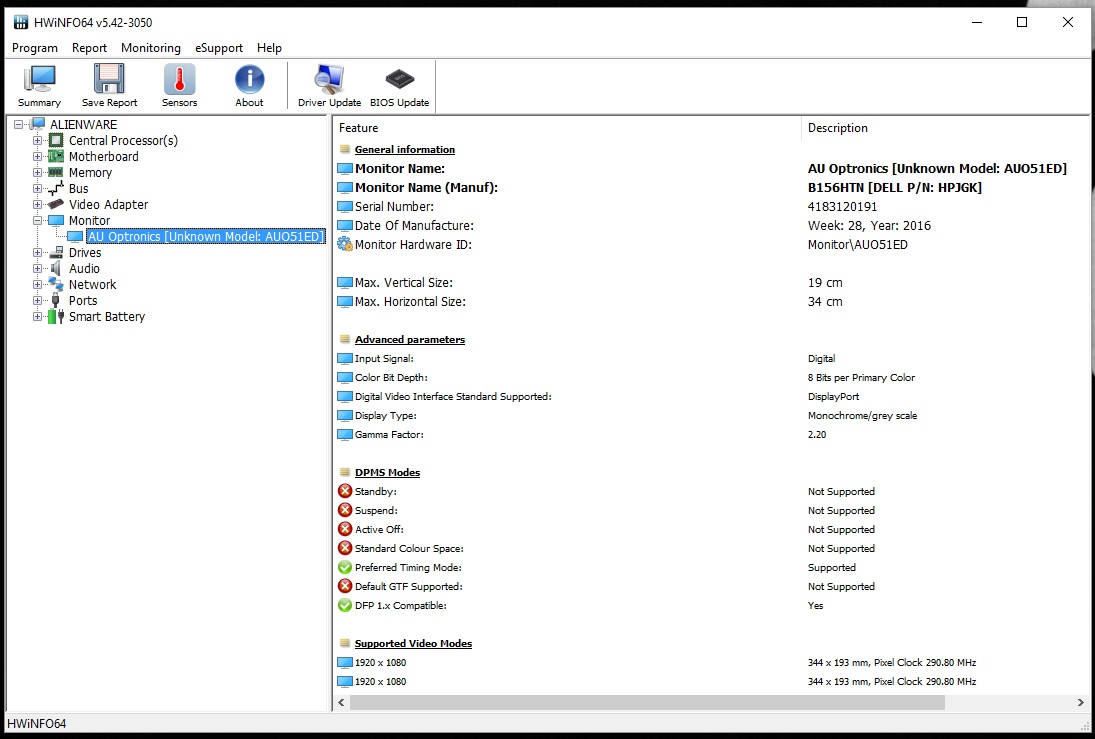Open the Monitoring menu
The height and width of the screenshot is (739, 1095).
(151, 47)
